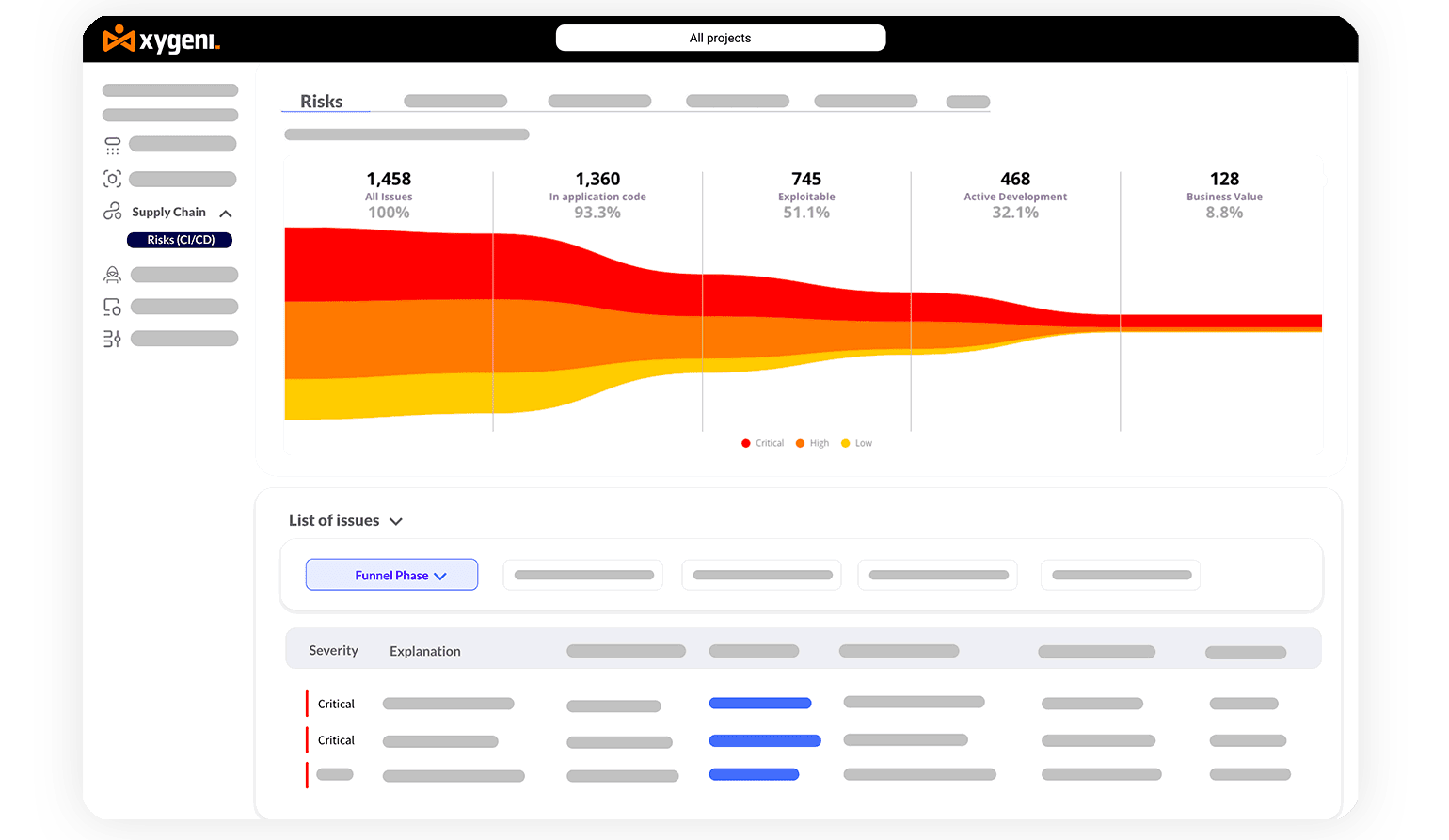The image size is (1449, 840).
Task: Click the sliders settings sidebar icon
Action: [x=112, y=339]
